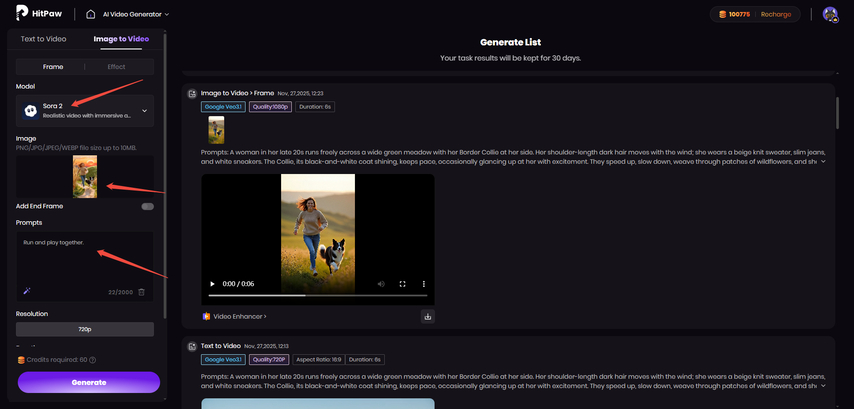Mute the video with the speaker icon

click(x=381, y=284)
